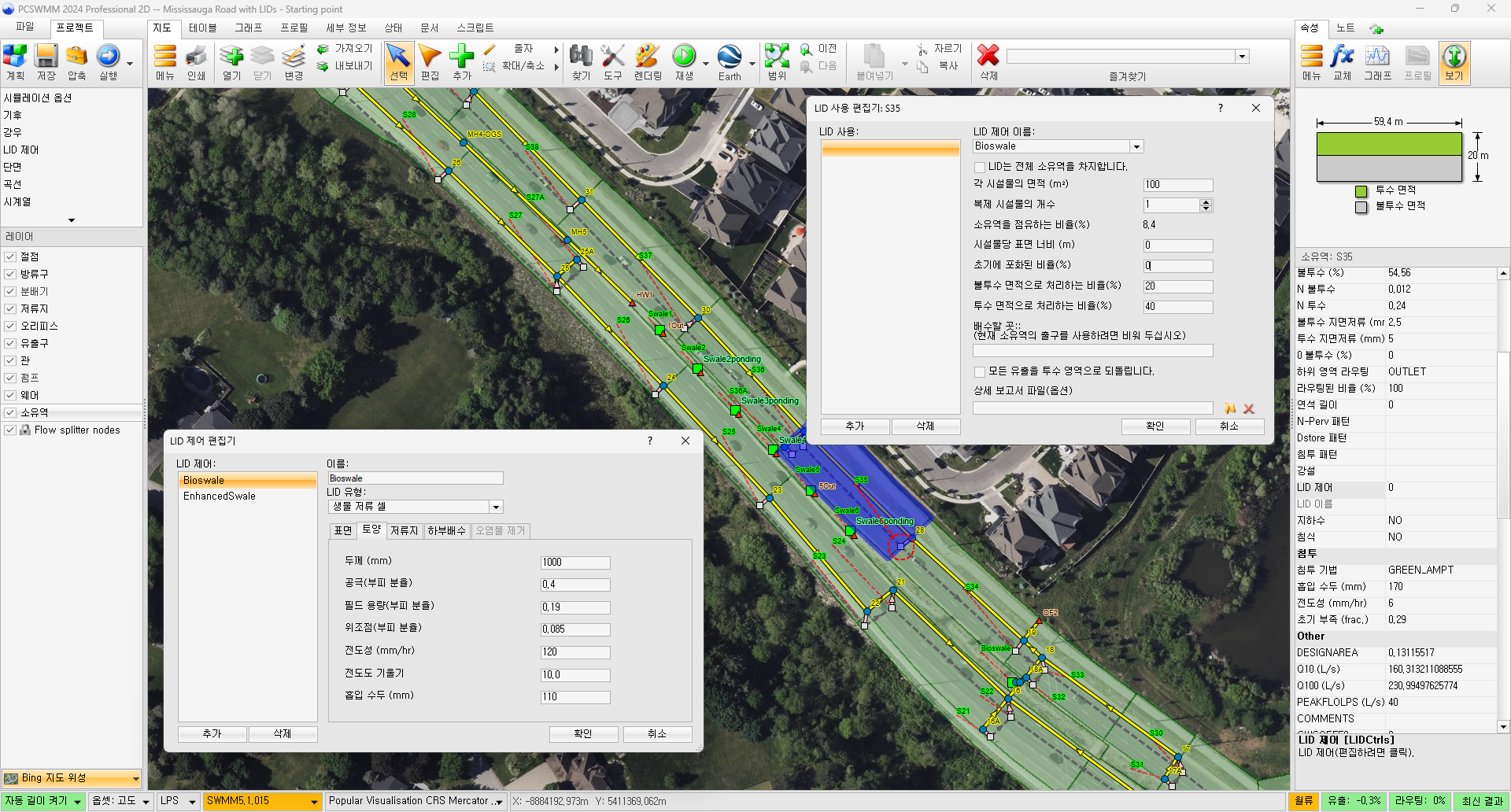Check 'LID는 전체 소유역을 차지합니다' option
Viewport: 1511px width, 812px height.
point(980,167)
